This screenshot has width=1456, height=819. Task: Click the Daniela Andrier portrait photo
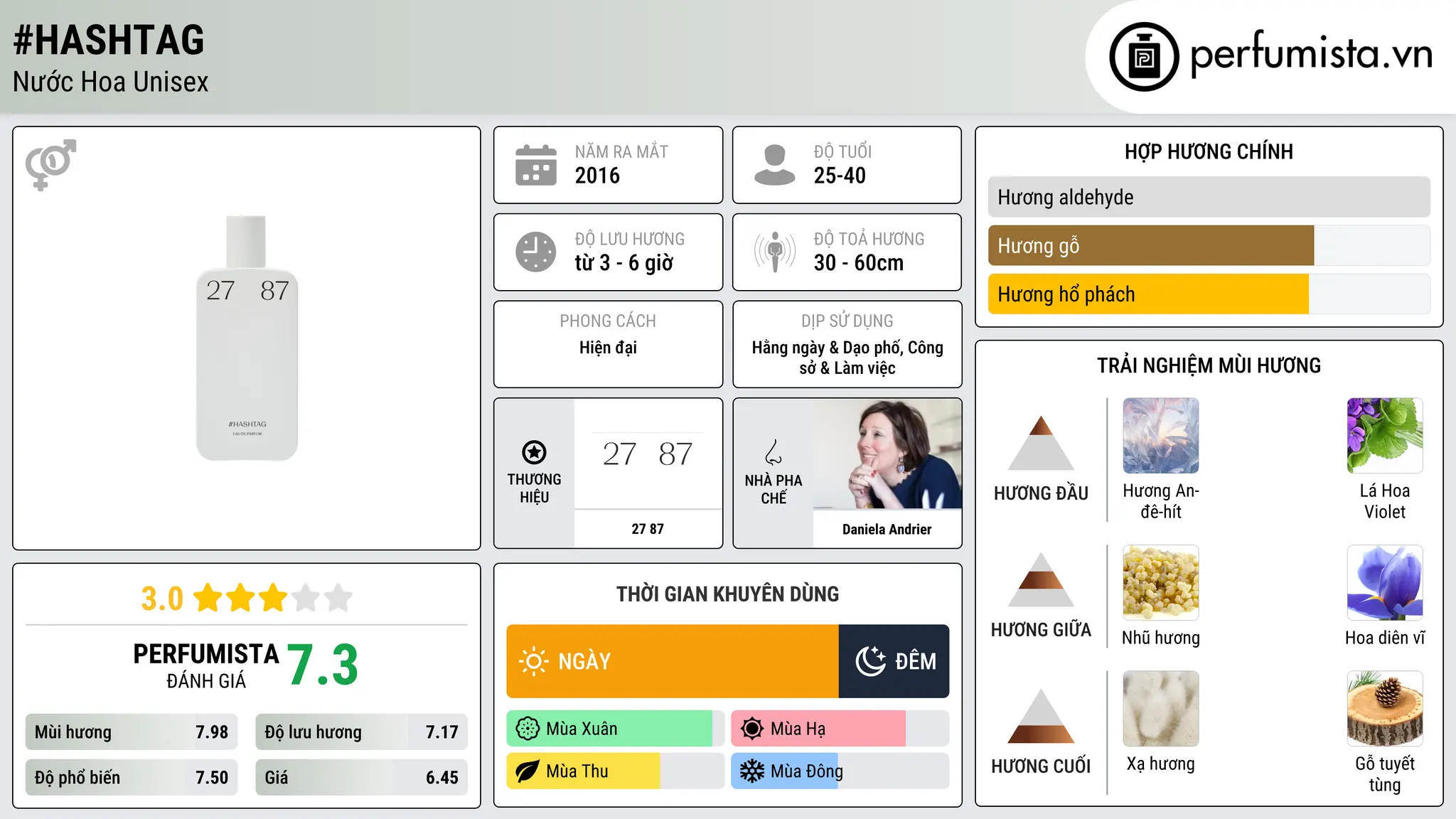pos(887,454)
